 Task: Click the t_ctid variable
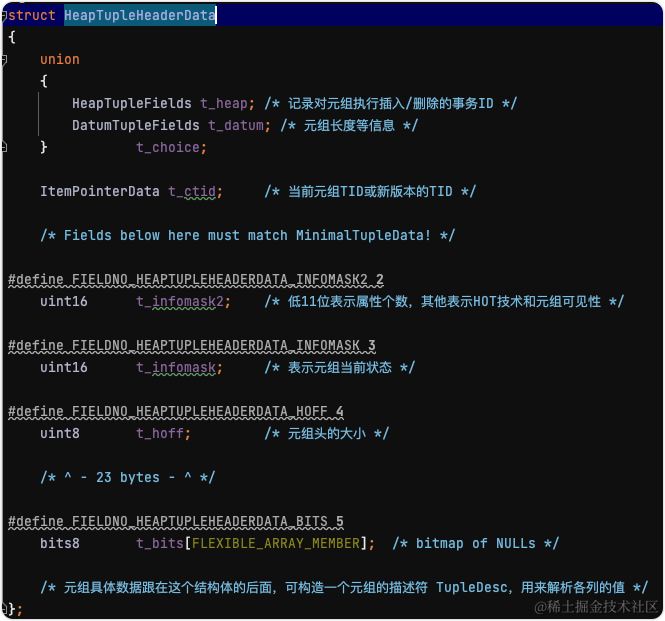pos(192,191)
